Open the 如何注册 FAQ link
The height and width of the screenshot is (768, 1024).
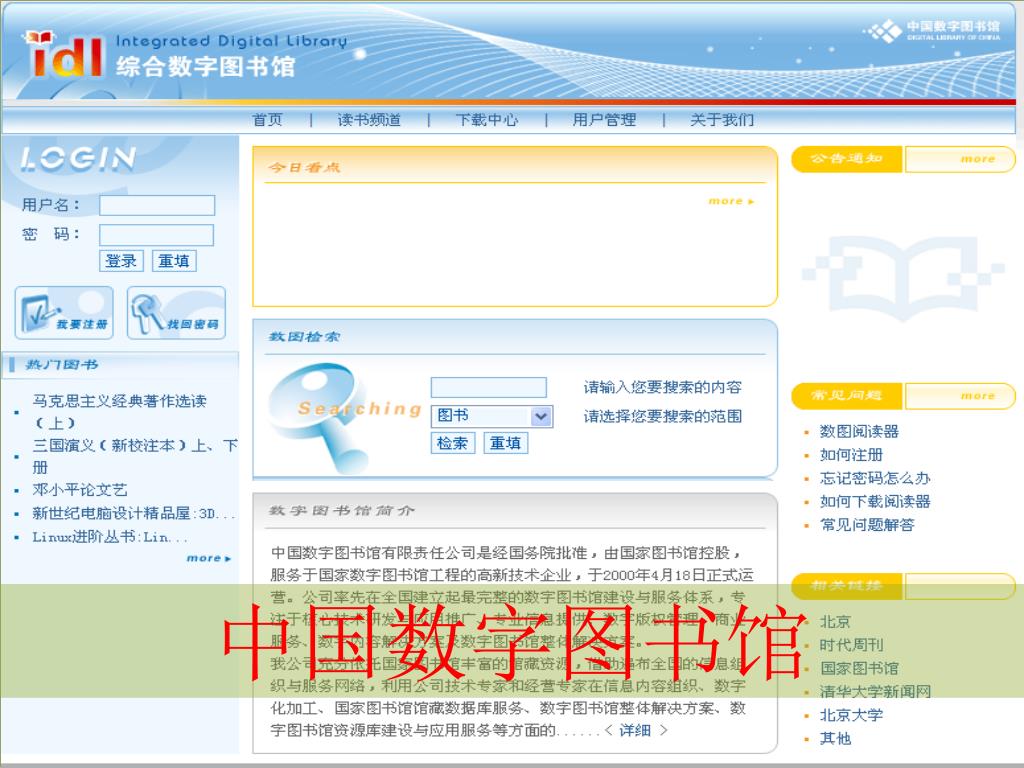click(x=851, y=455)
